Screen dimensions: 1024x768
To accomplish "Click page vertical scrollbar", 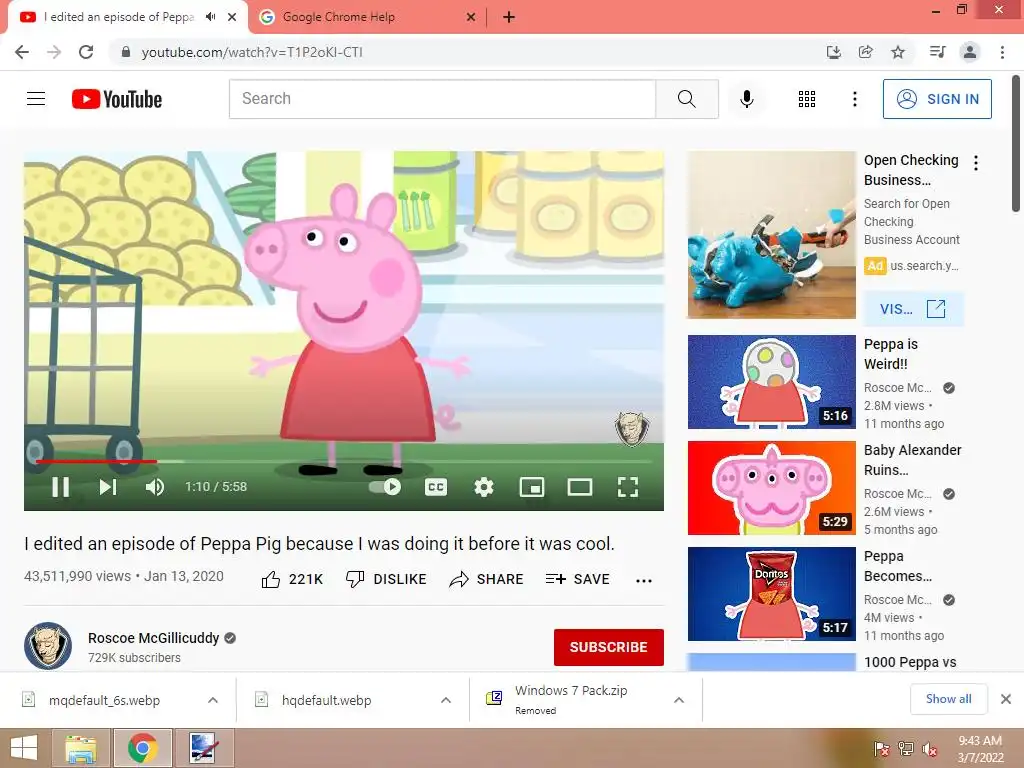I will tap(1016, 144).
